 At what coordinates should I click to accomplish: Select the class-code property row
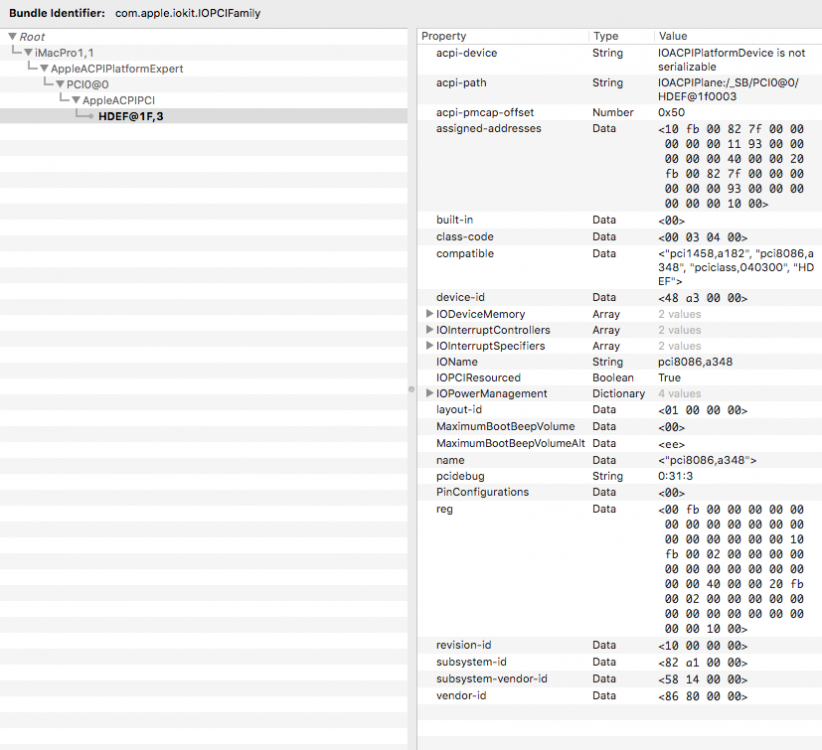[x=620, y=237]
